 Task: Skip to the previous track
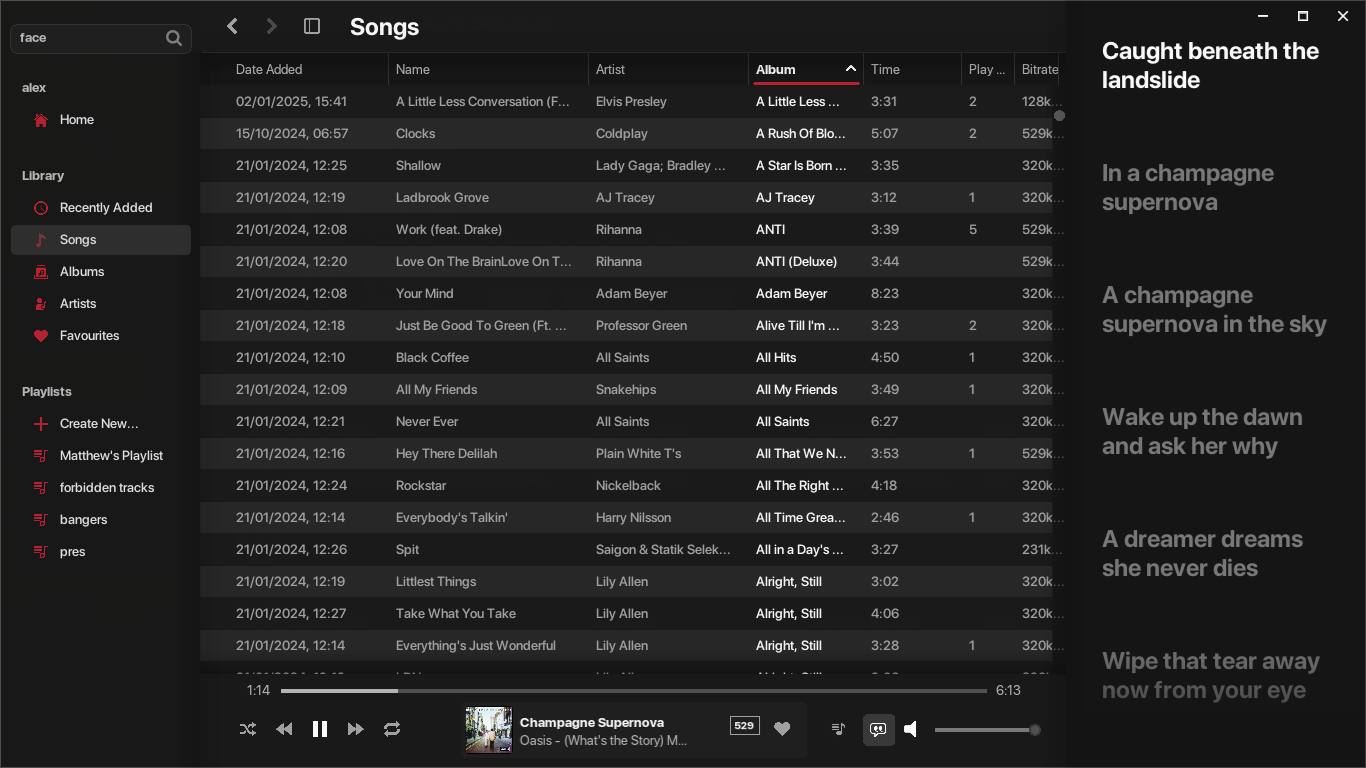[x=284, y=729]
